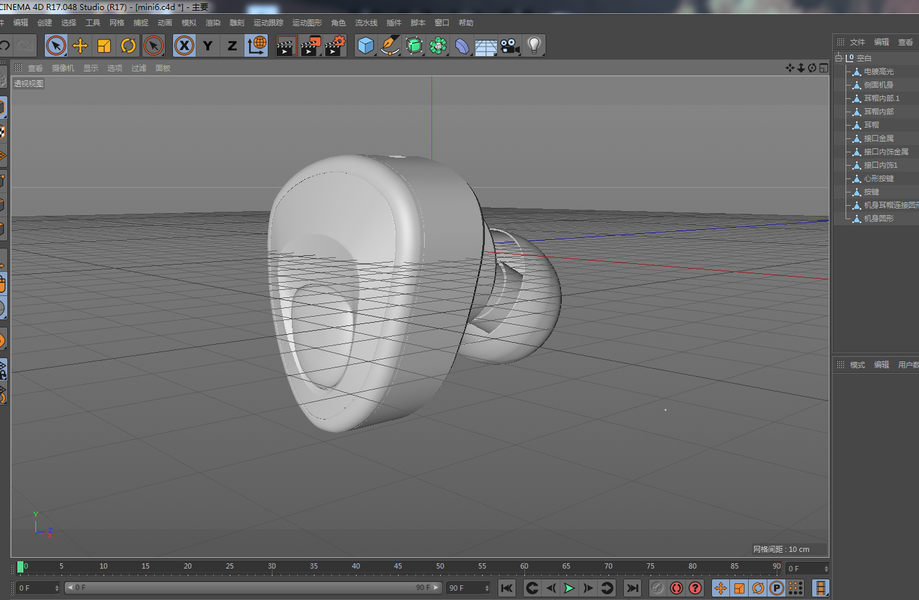Image resolution: width=919 pixels, height=600 pixels.
Task: Select the 电镀高光 object
Action: pos(879,71)
